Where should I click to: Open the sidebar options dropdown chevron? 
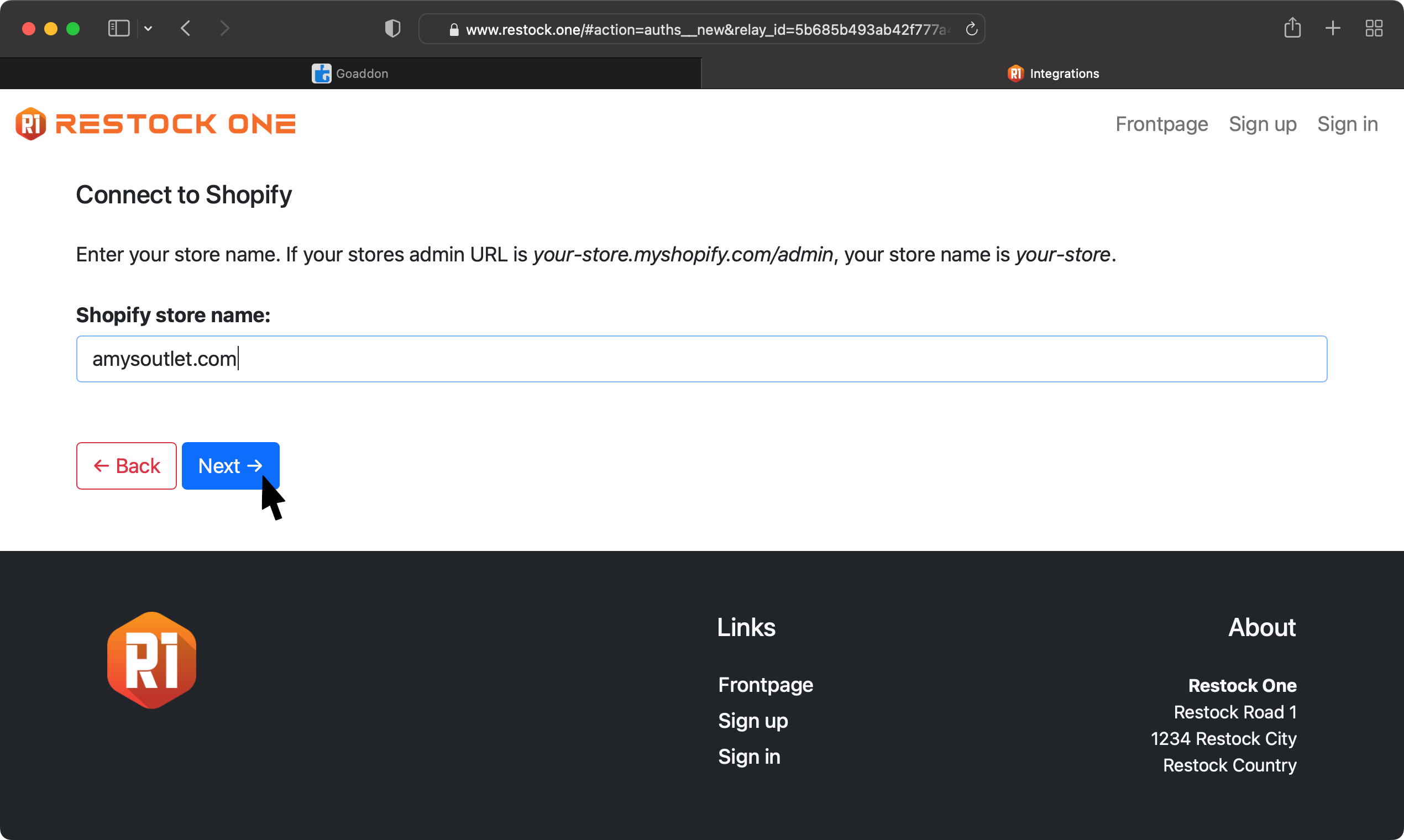click(x=148, y=28)
